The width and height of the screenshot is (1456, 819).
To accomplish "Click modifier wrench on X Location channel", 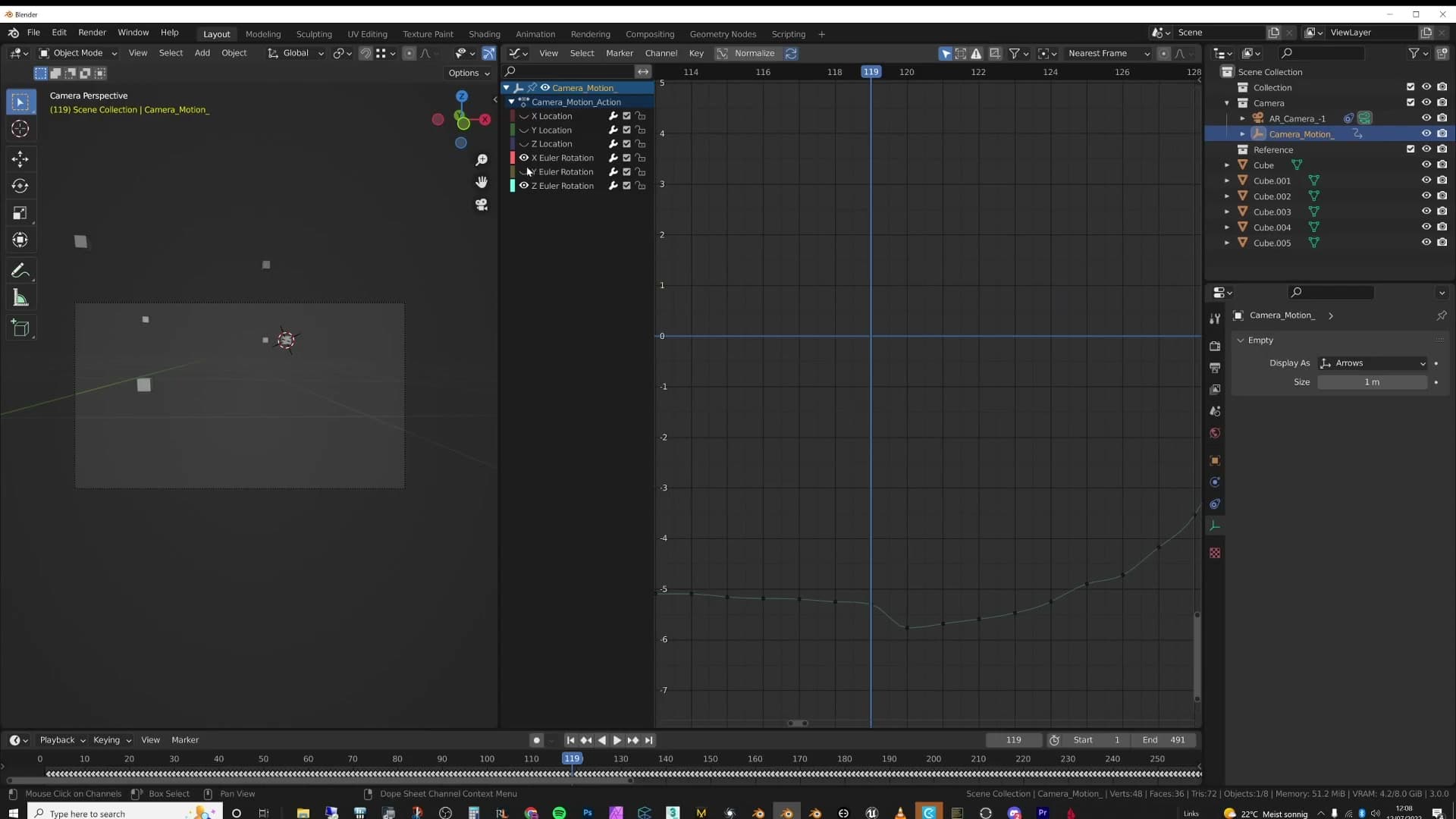I will coord(613,116).
